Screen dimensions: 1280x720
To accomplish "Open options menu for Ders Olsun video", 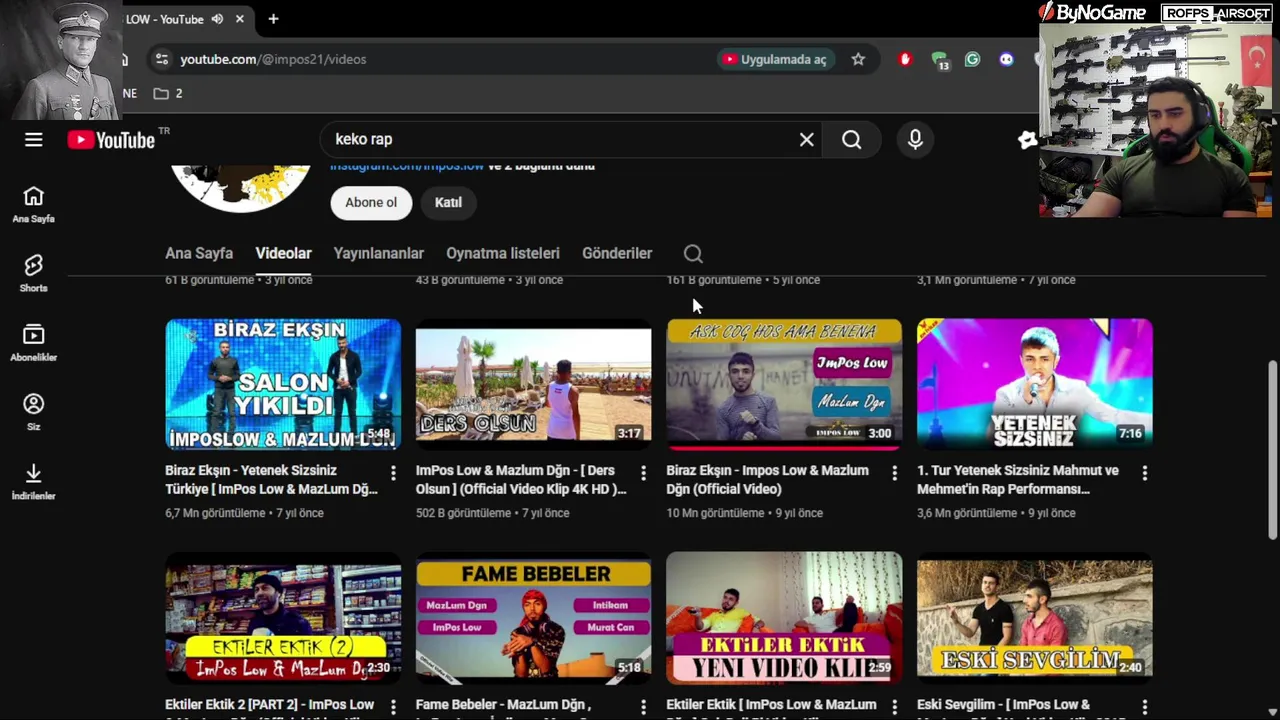I will (643, 472).
